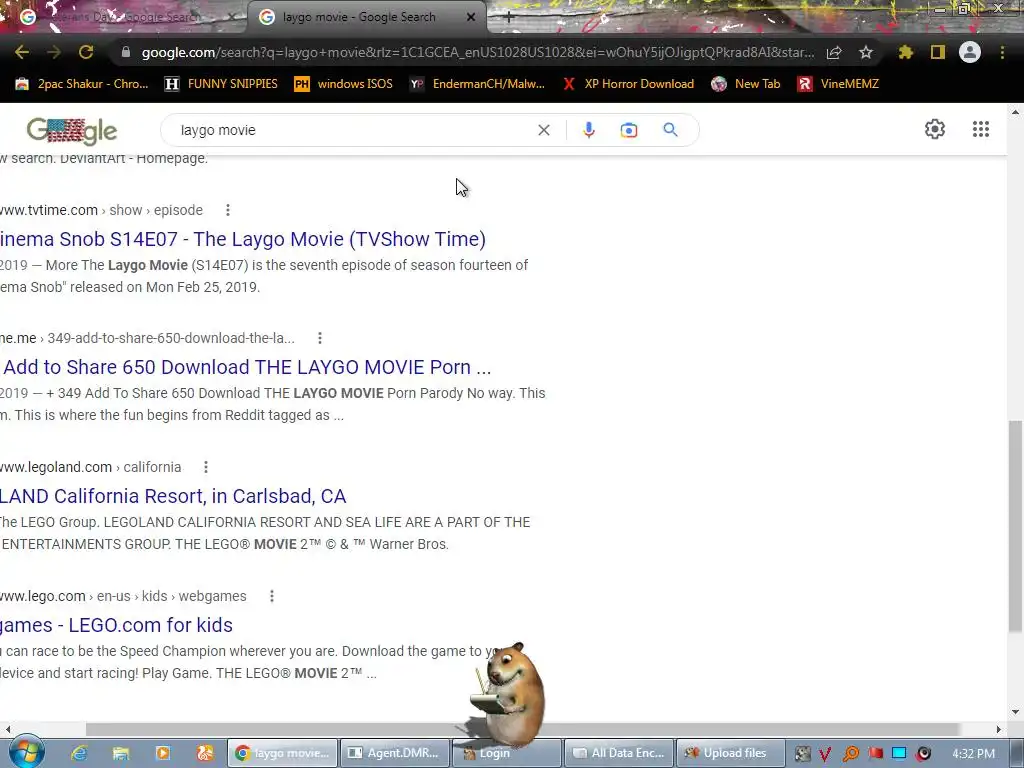Screen dimensions: 1024x768
Task: Open the 2pac Shakur bookmark
Action: click(82, 84)
